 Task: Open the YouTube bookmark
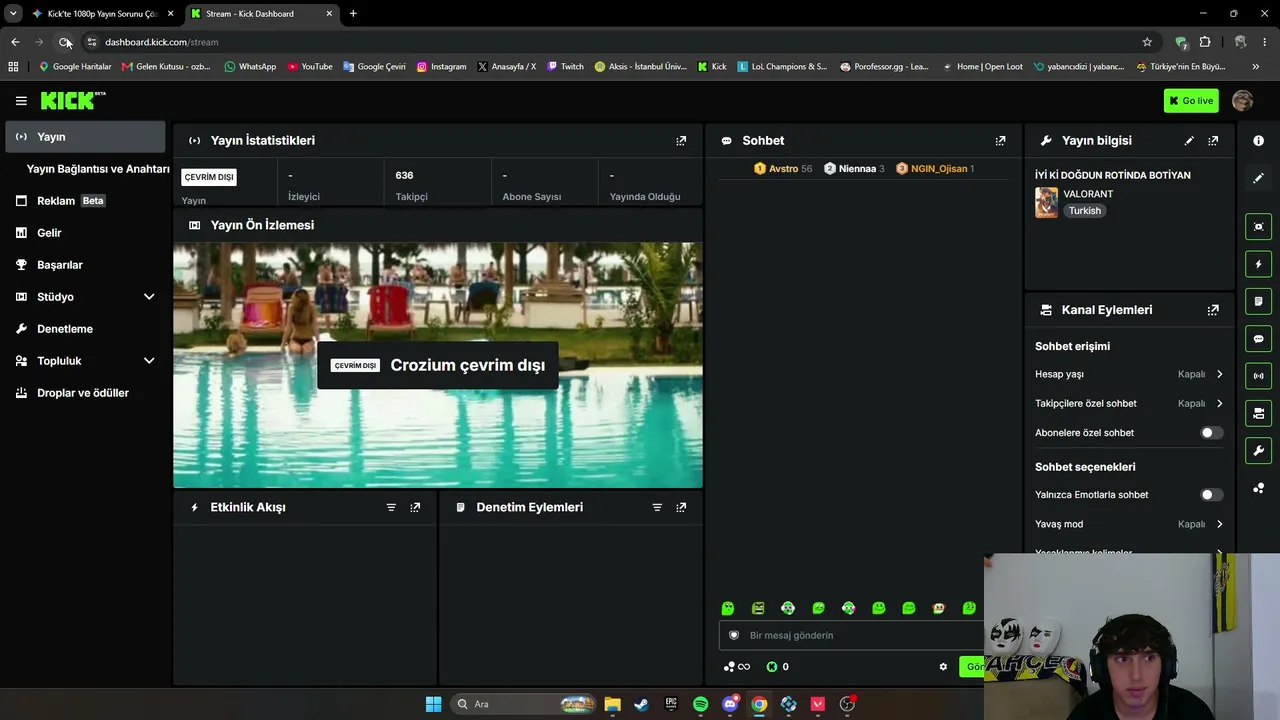point(310,67)
